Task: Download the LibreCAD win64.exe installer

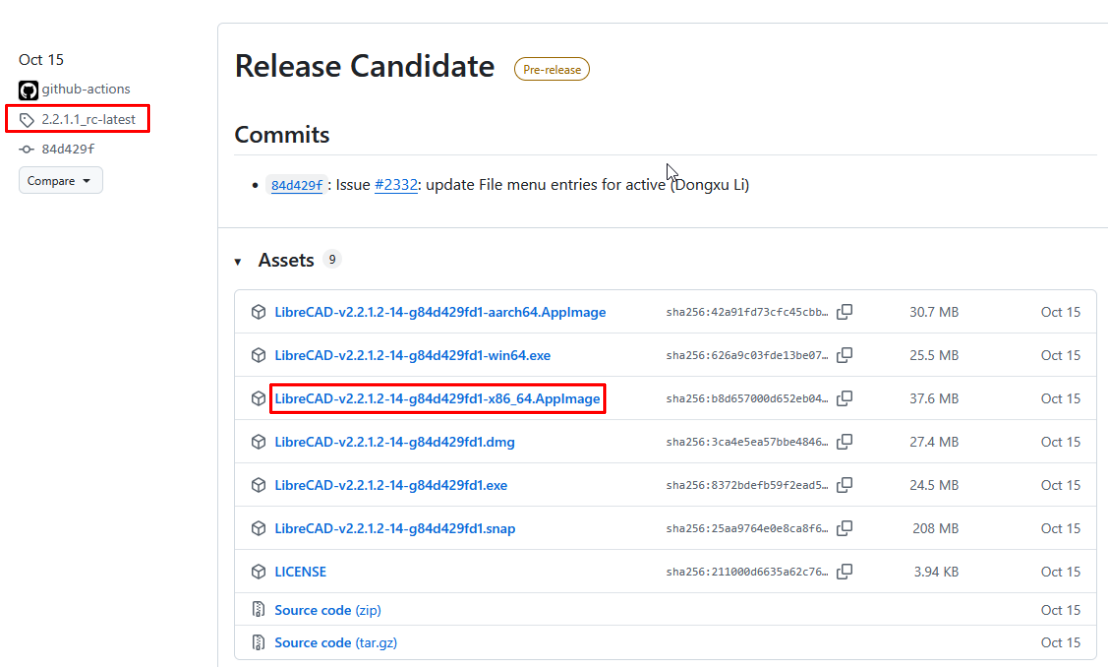Action: click(x=412, y=355)
